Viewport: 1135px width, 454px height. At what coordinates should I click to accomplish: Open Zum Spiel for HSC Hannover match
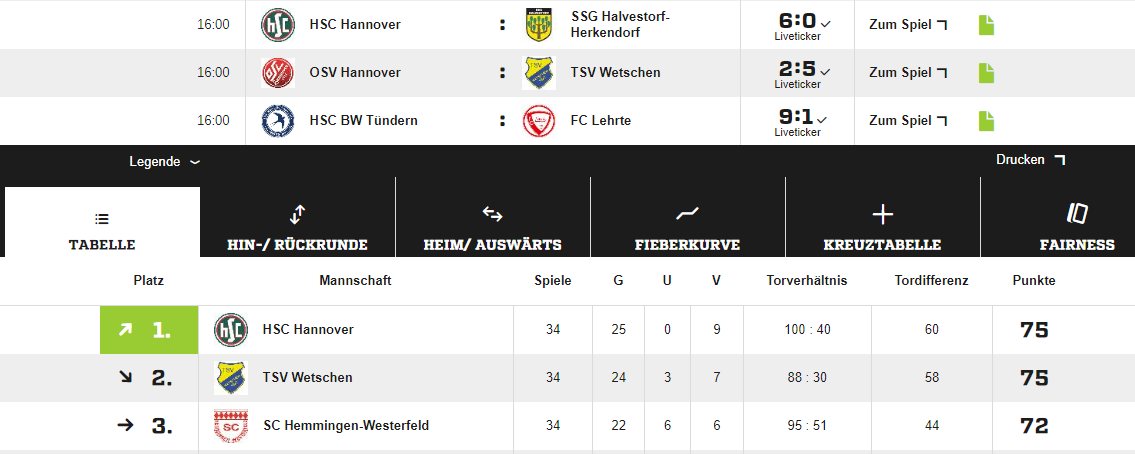click(908, 25)
